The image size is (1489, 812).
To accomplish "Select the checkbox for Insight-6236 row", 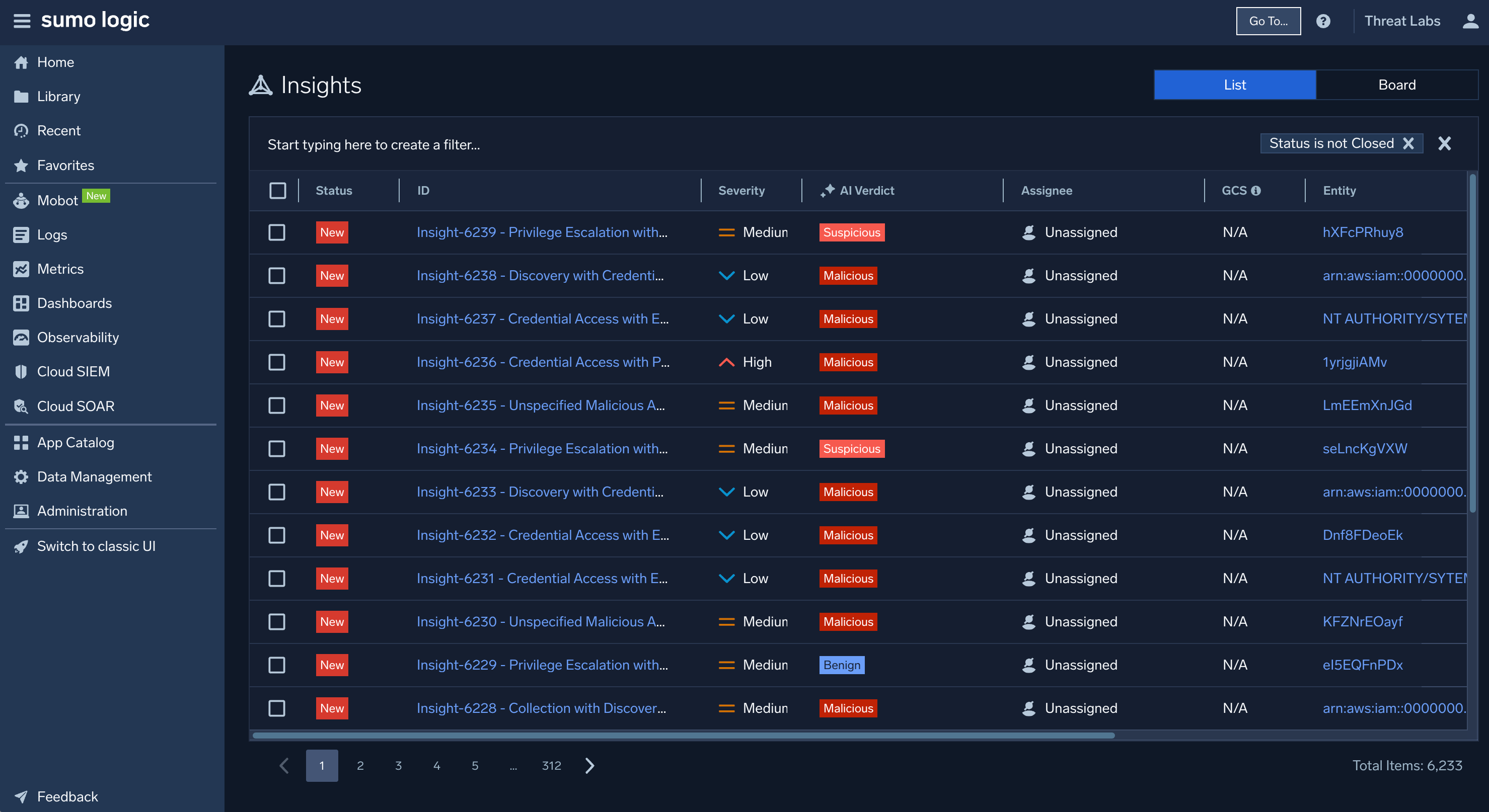I will click(x=277, y=362).
